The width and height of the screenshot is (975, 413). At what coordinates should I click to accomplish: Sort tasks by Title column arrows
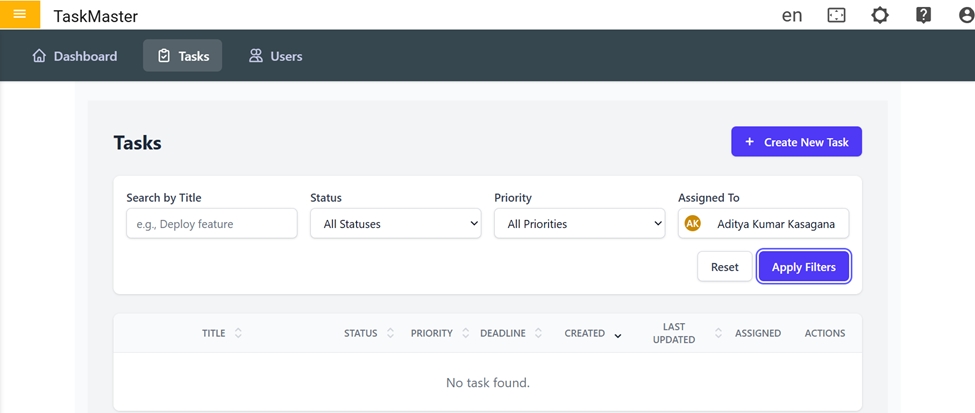(x=238, y=333)
